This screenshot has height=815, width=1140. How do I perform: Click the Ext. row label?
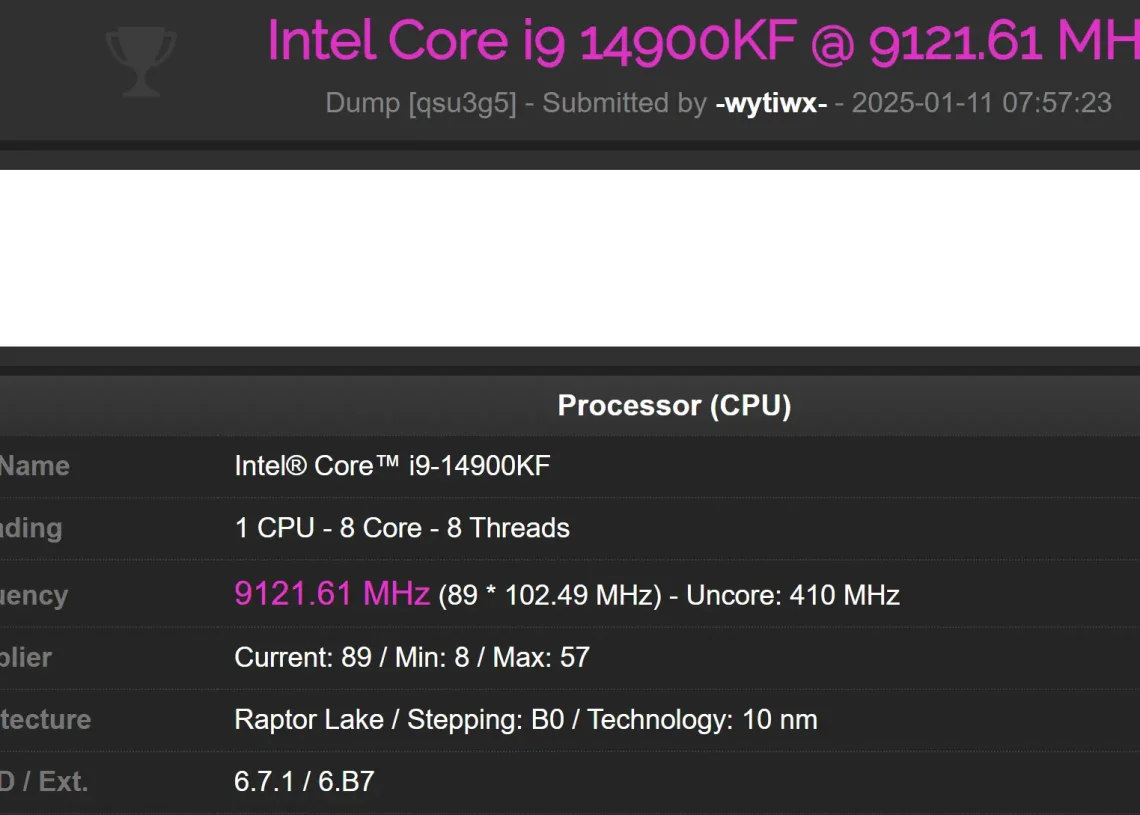(x=63, y=782)
